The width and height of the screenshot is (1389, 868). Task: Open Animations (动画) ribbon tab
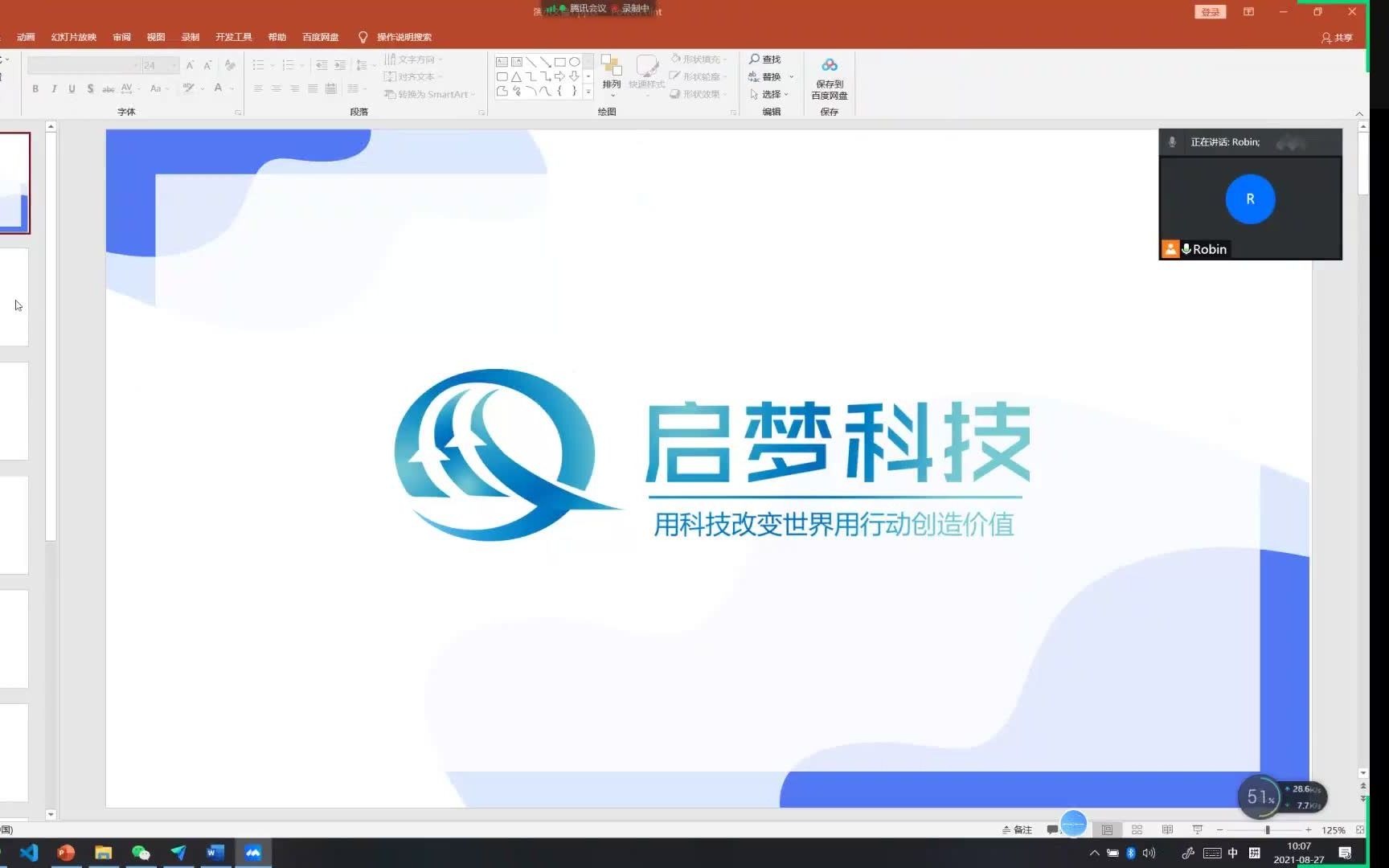26,37
